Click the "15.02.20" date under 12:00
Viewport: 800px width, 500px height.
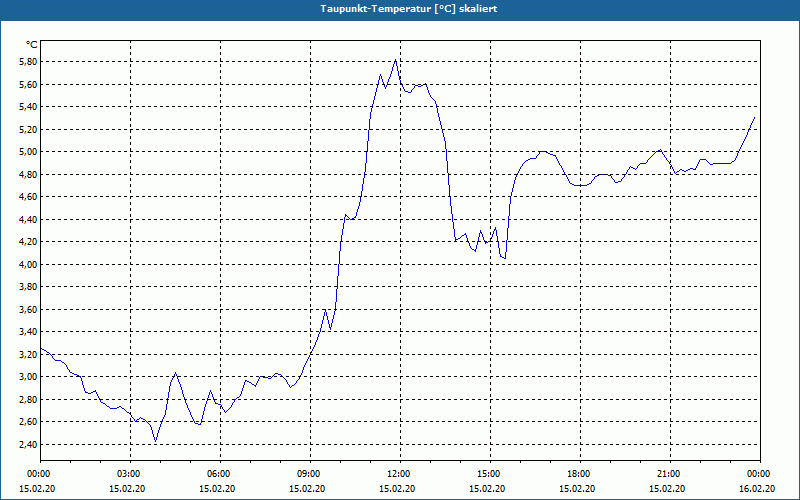(397, 488)
